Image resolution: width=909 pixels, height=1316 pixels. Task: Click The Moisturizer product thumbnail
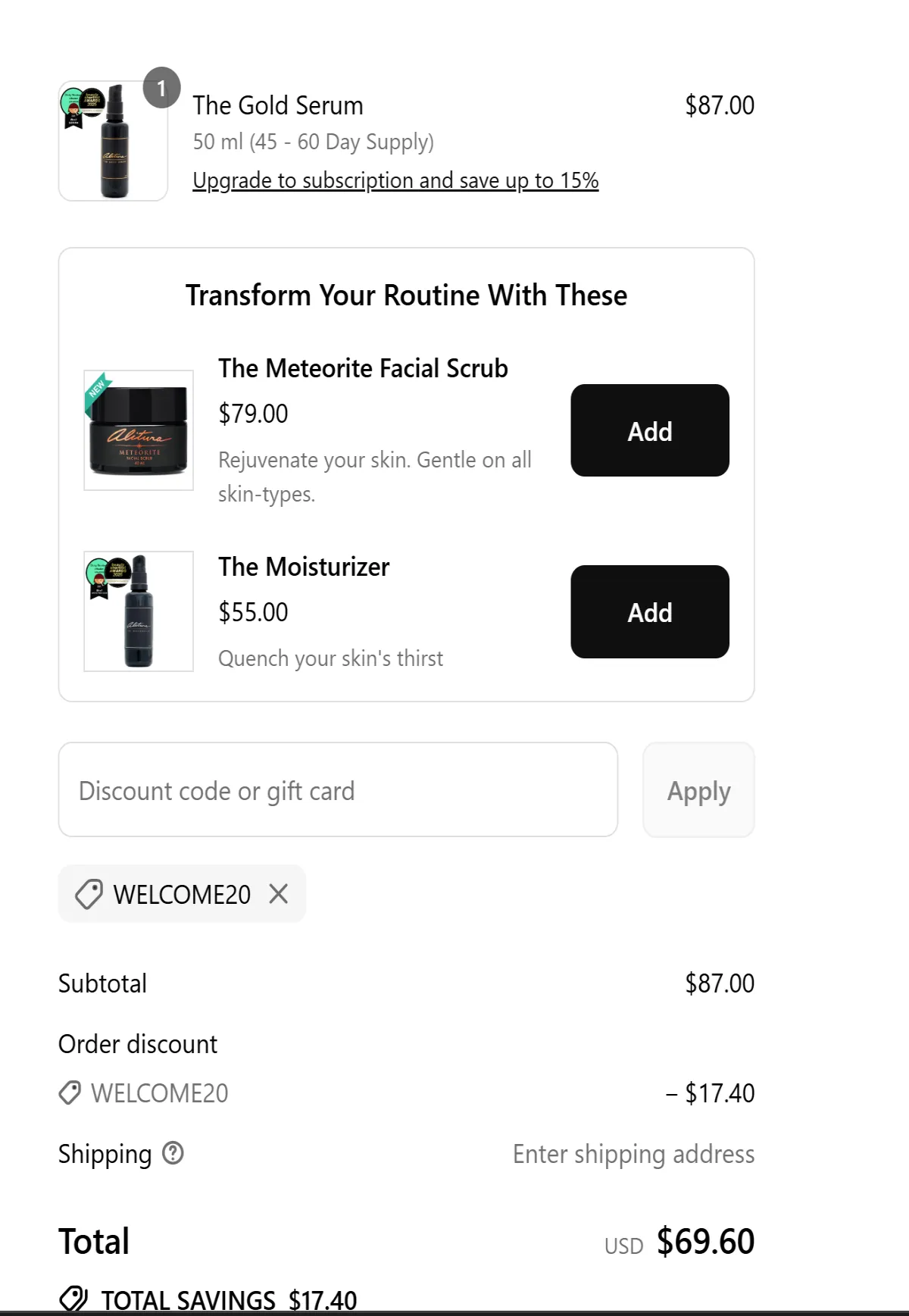[x=138, y=611]
